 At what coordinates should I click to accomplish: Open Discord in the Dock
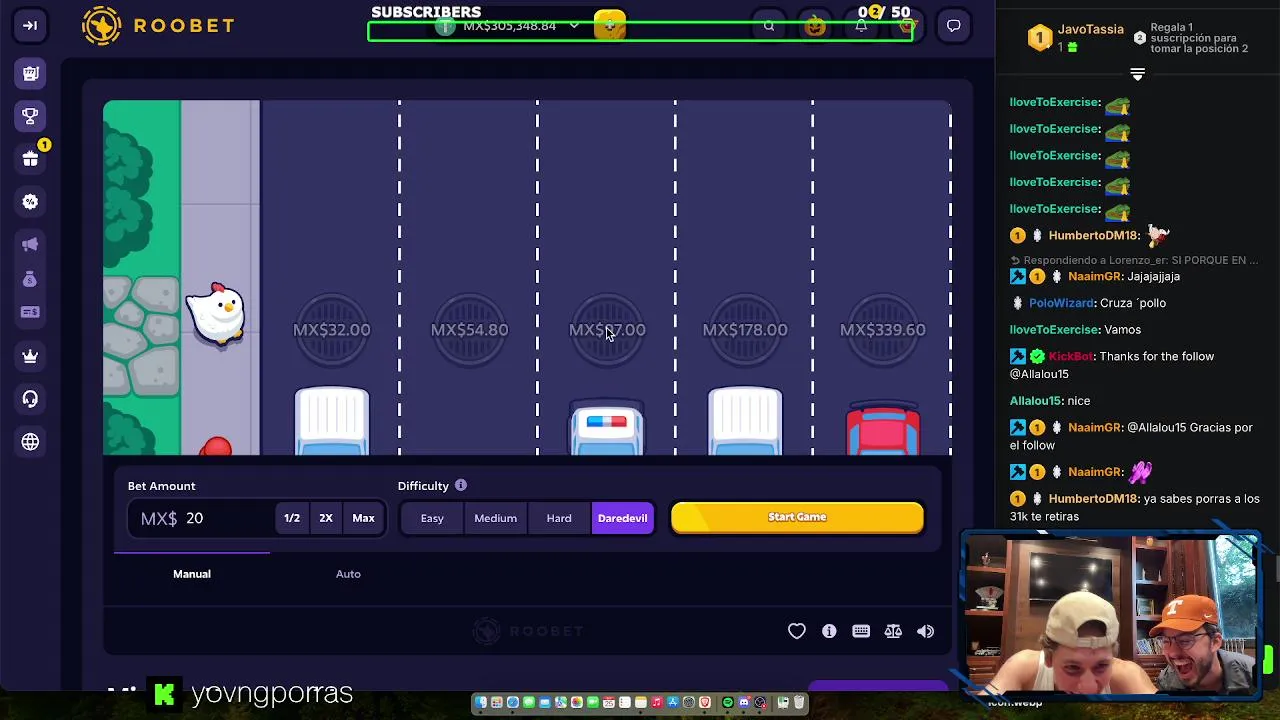click(744, 703)
